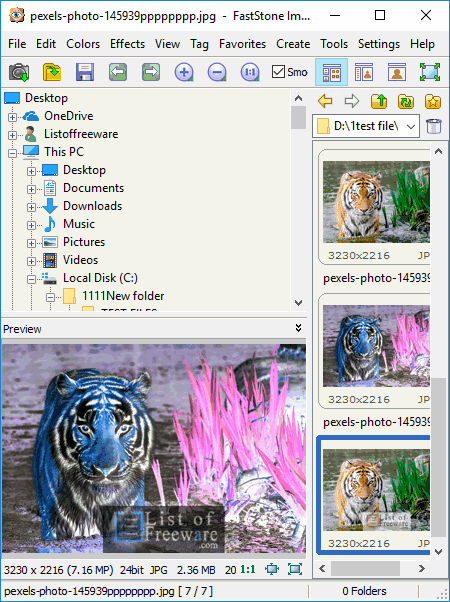450x602 pixels.
Task: Click the status bar 1:1 actual size indicator
Action: pos(248,569)
